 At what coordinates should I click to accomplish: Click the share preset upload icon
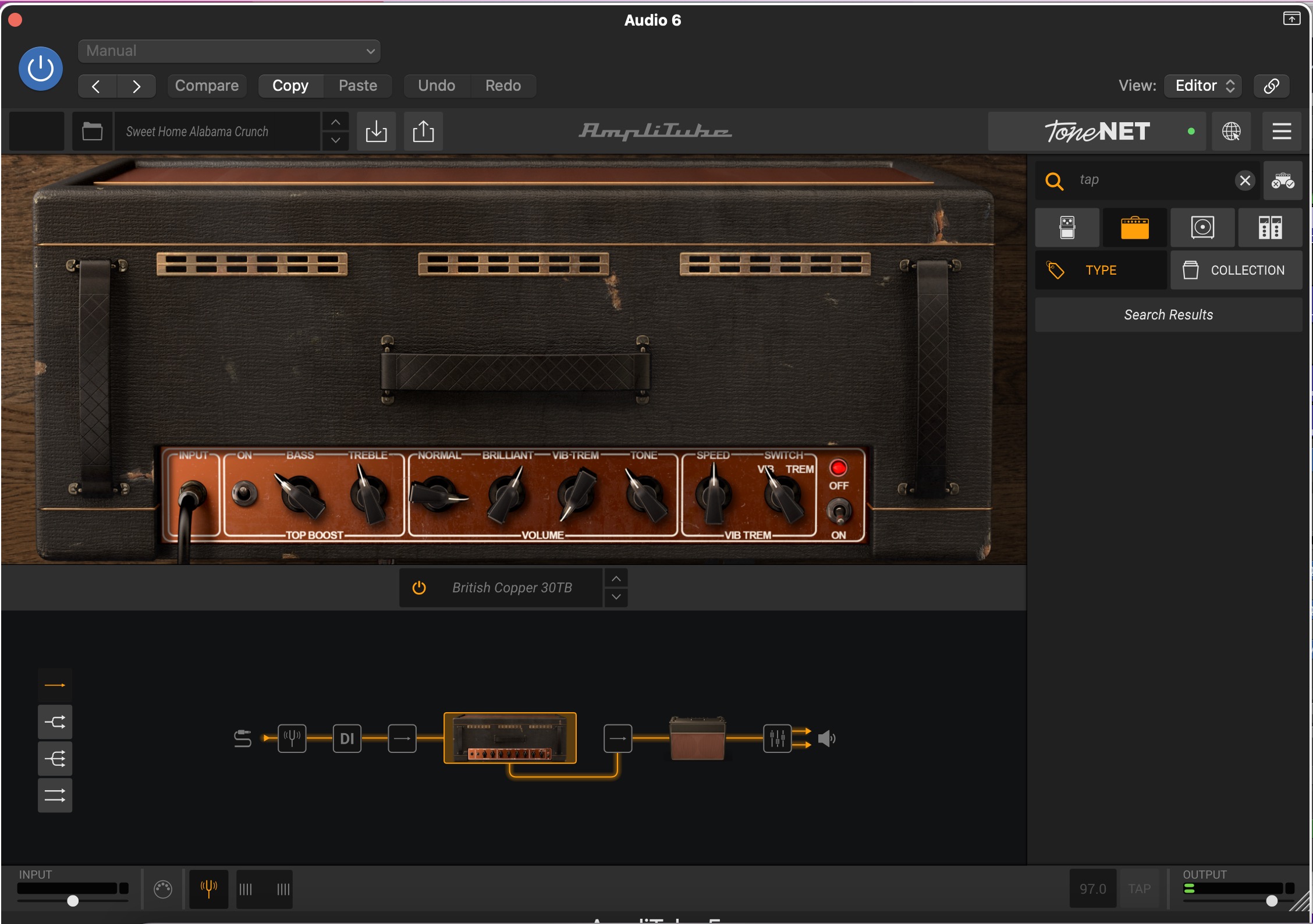(x=423, y=132)
